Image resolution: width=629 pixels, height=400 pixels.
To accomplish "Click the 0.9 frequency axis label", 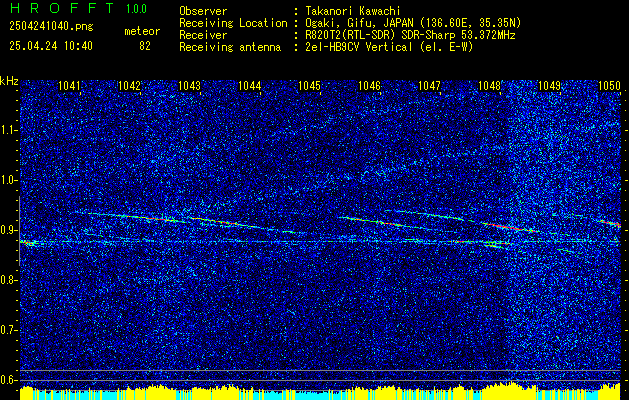I will (8, 230).
